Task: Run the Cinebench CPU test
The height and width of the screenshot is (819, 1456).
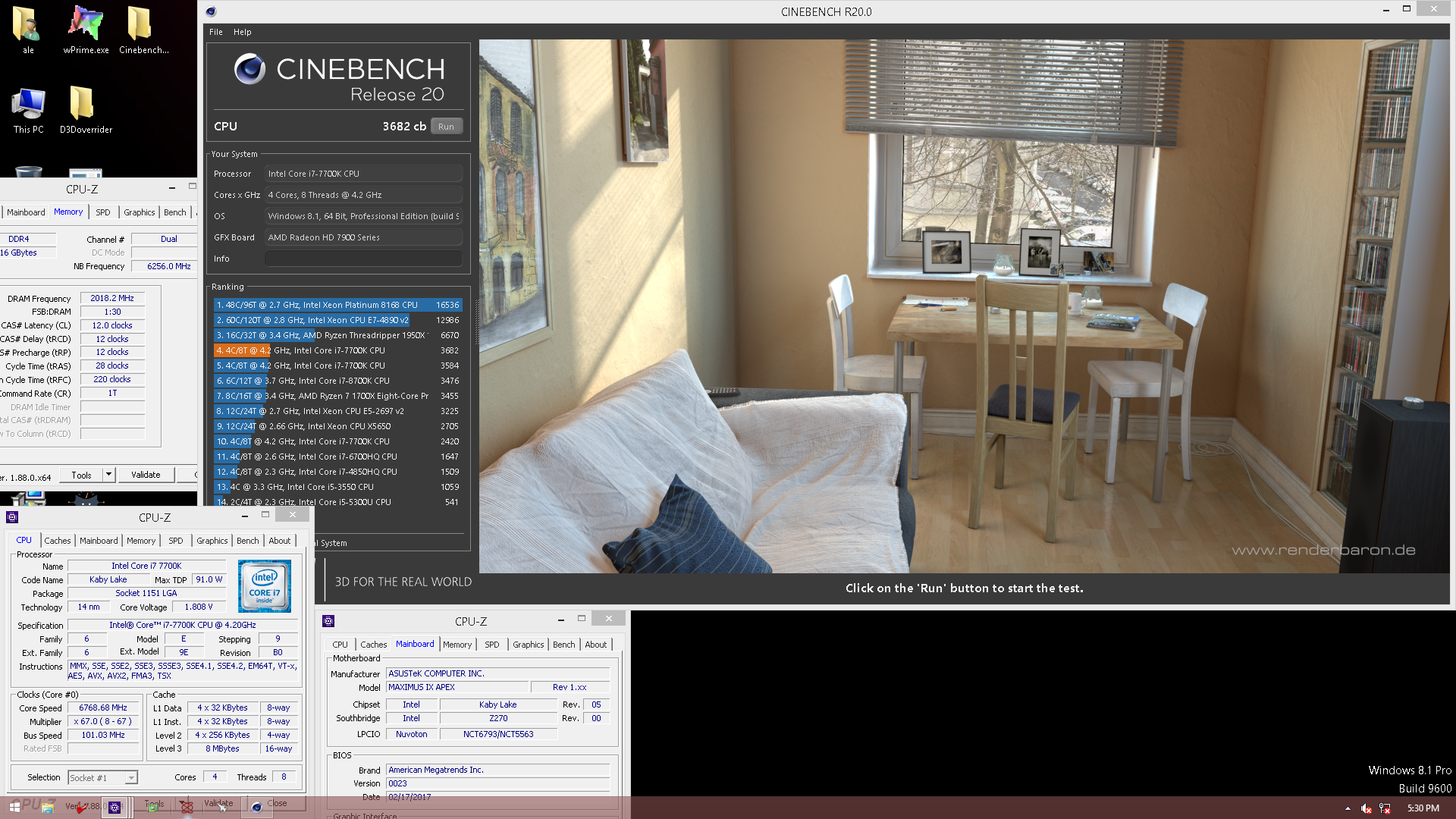Action: [446, 127]
